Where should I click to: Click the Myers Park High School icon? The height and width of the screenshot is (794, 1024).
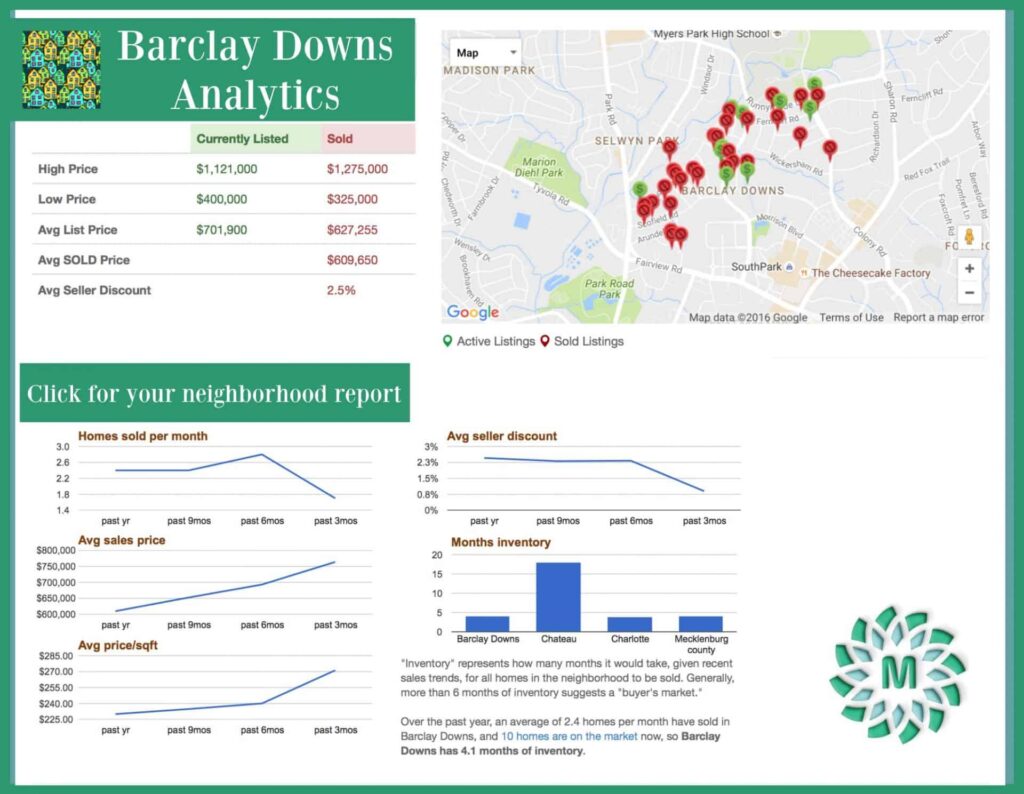point(778,33)
